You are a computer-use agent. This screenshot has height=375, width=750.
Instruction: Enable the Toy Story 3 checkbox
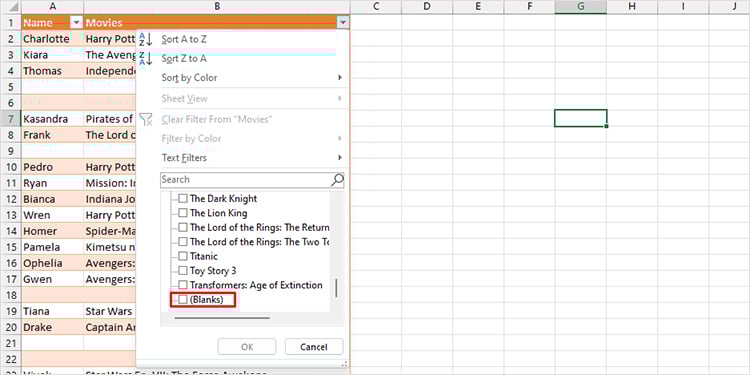point(183,271)
